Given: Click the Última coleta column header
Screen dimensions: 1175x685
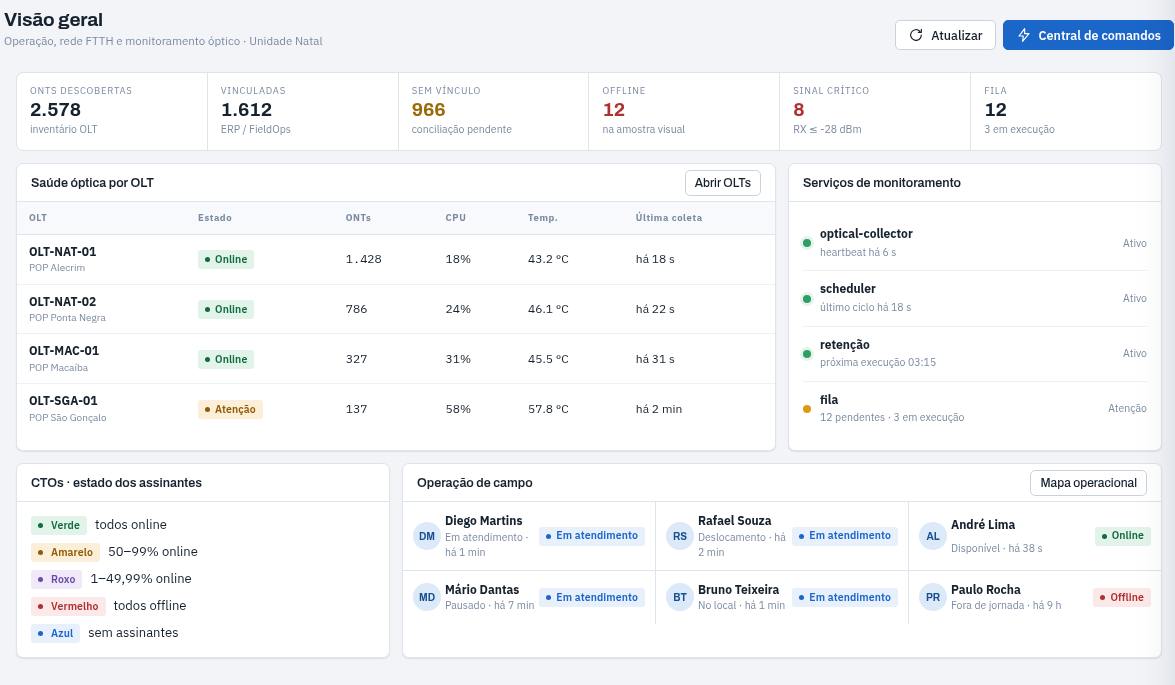Looking at the screenshot, I should [668, 218].
